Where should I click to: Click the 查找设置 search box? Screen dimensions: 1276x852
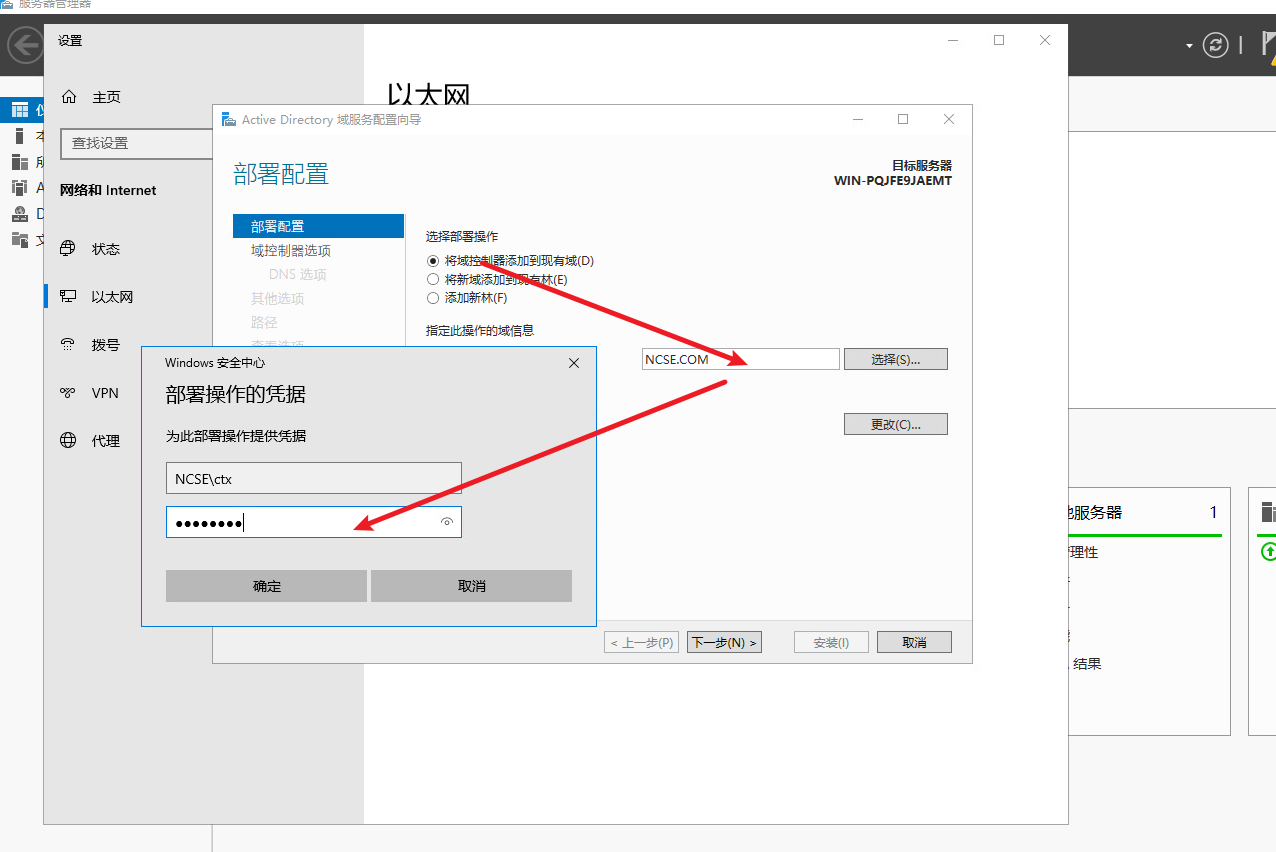coord(137,144)
